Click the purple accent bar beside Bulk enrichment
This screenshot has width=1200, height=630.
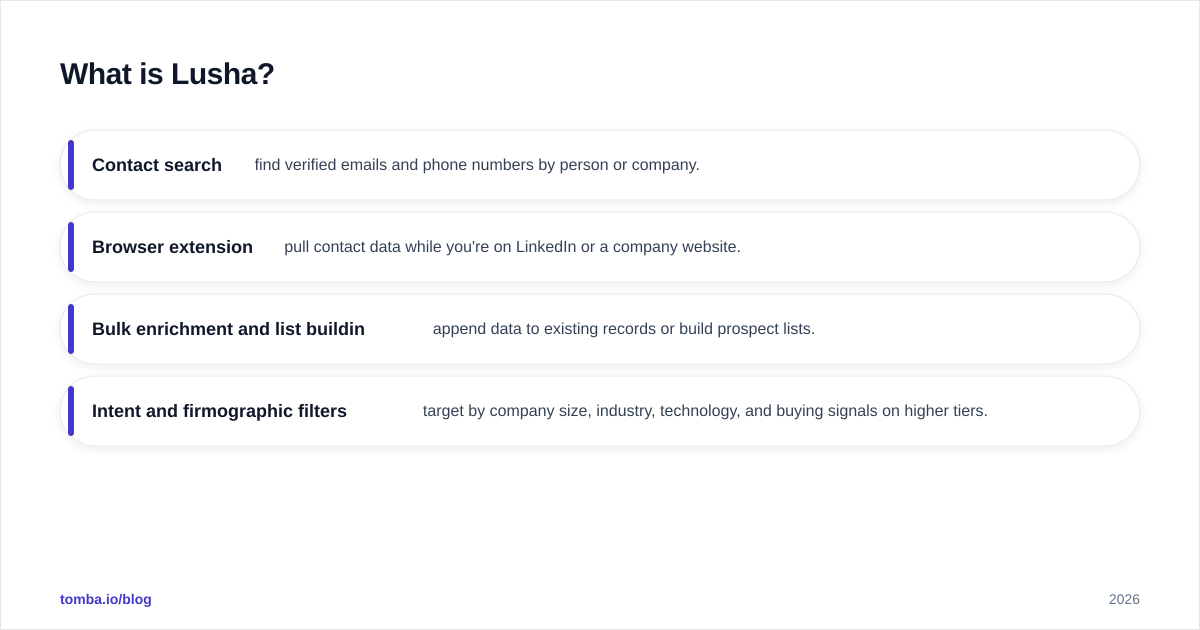coord(71,329)
